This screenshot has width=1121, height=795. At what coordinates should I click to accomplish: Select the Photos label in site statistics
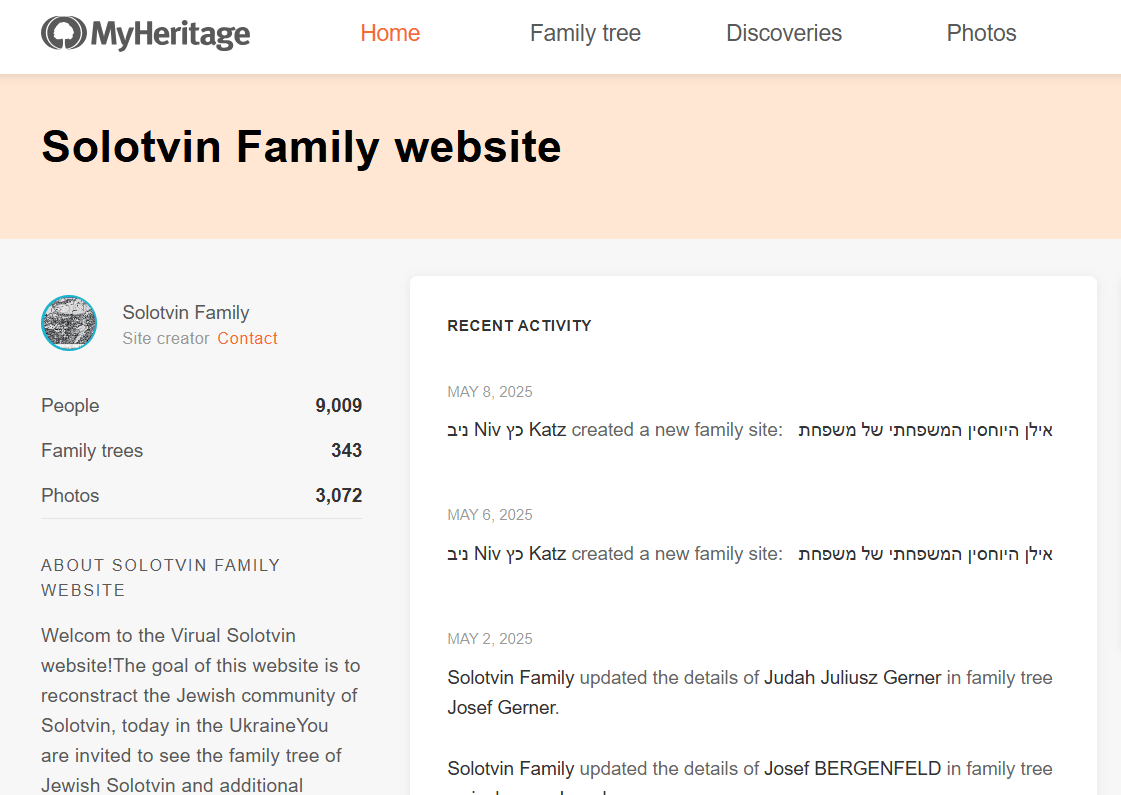70,495
